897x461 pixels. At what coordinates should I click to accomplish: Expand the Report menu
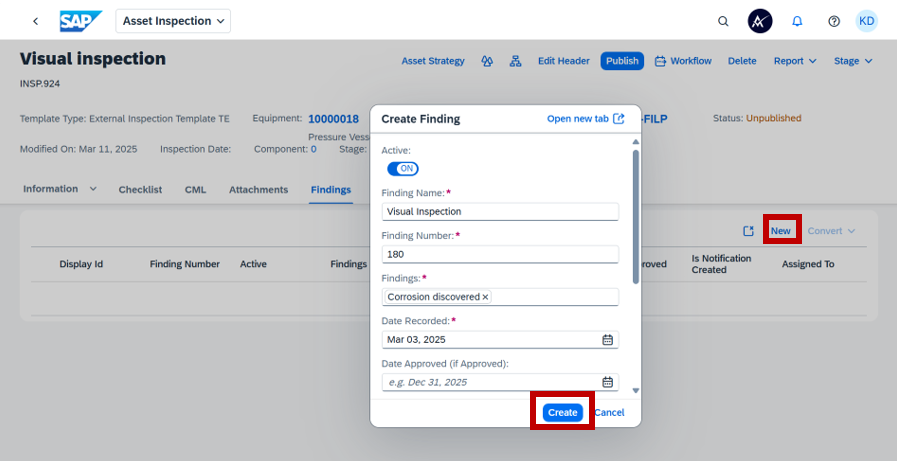(795, 61)
